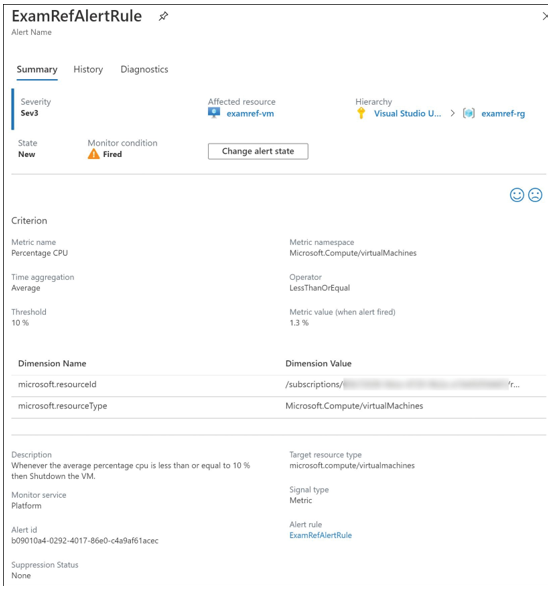Open the Visual Studio subscription link

(x=407, y=114)
